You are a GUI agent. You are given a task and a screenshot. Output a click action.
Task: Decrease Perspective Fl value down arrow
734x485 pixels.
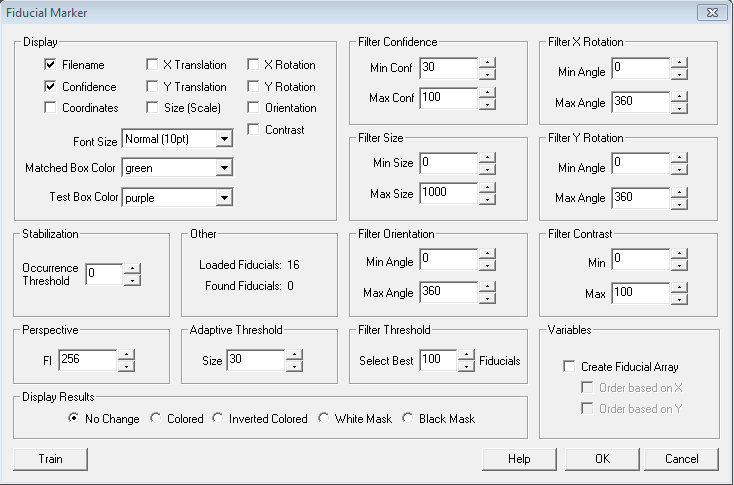click(126, 366)
